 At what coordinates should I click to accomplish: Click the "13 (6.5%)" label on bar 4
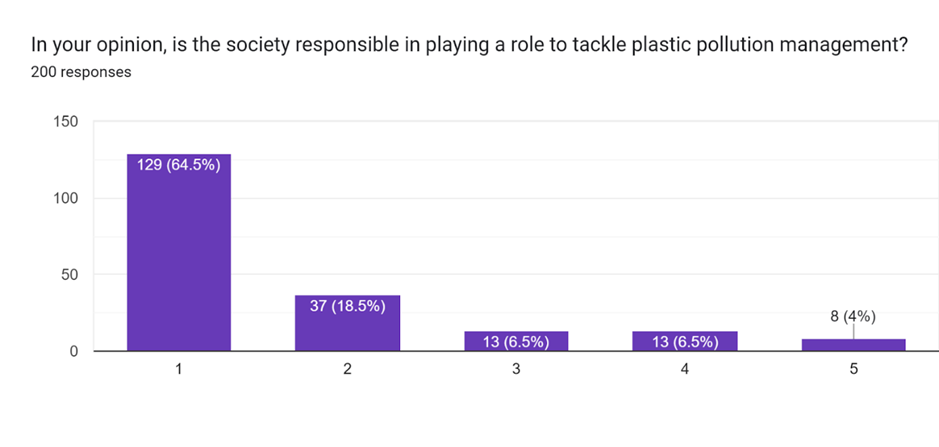[685, 342]
